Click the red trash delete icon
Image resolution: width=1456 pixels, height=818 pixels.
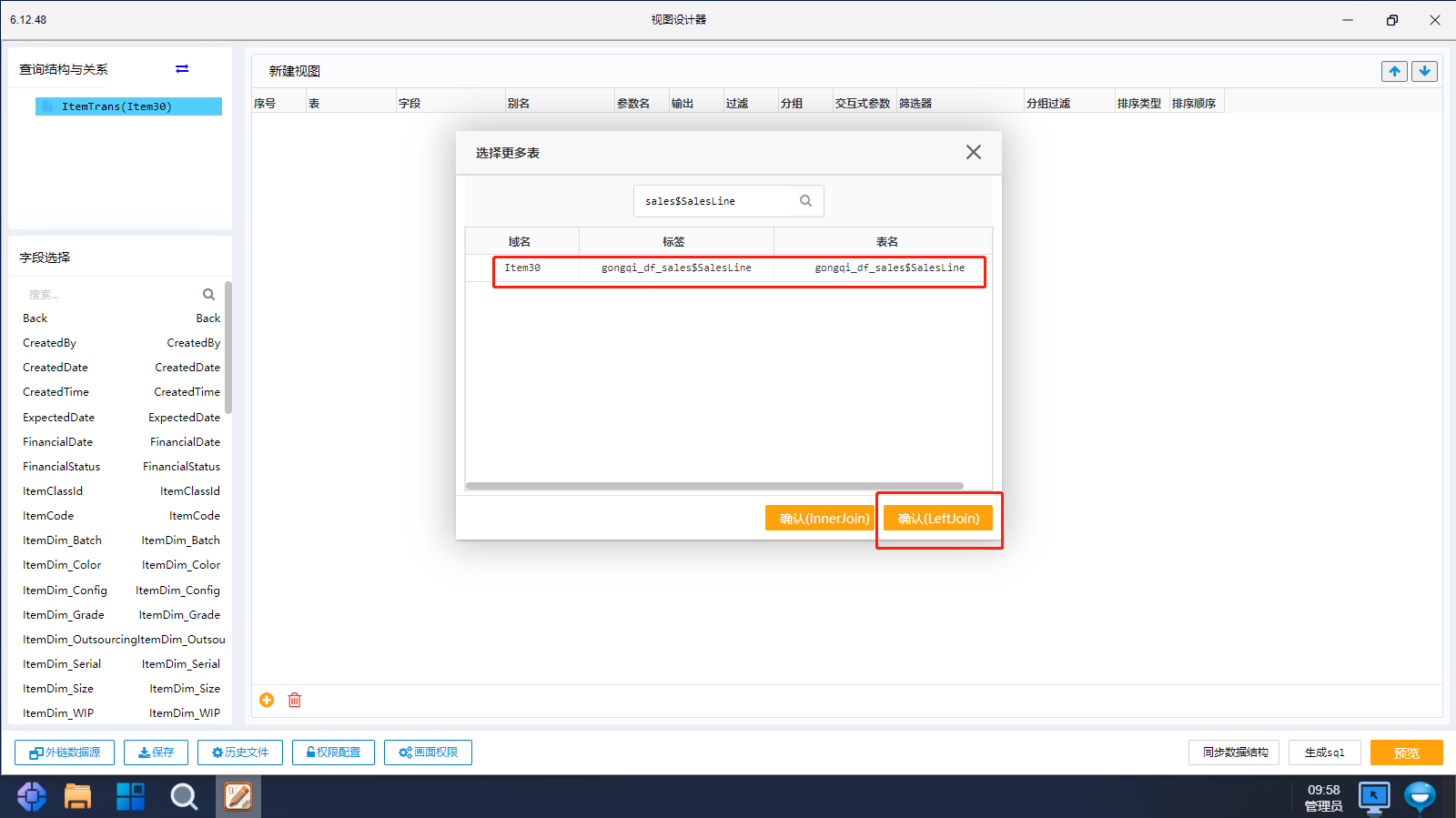pos(295,700)
